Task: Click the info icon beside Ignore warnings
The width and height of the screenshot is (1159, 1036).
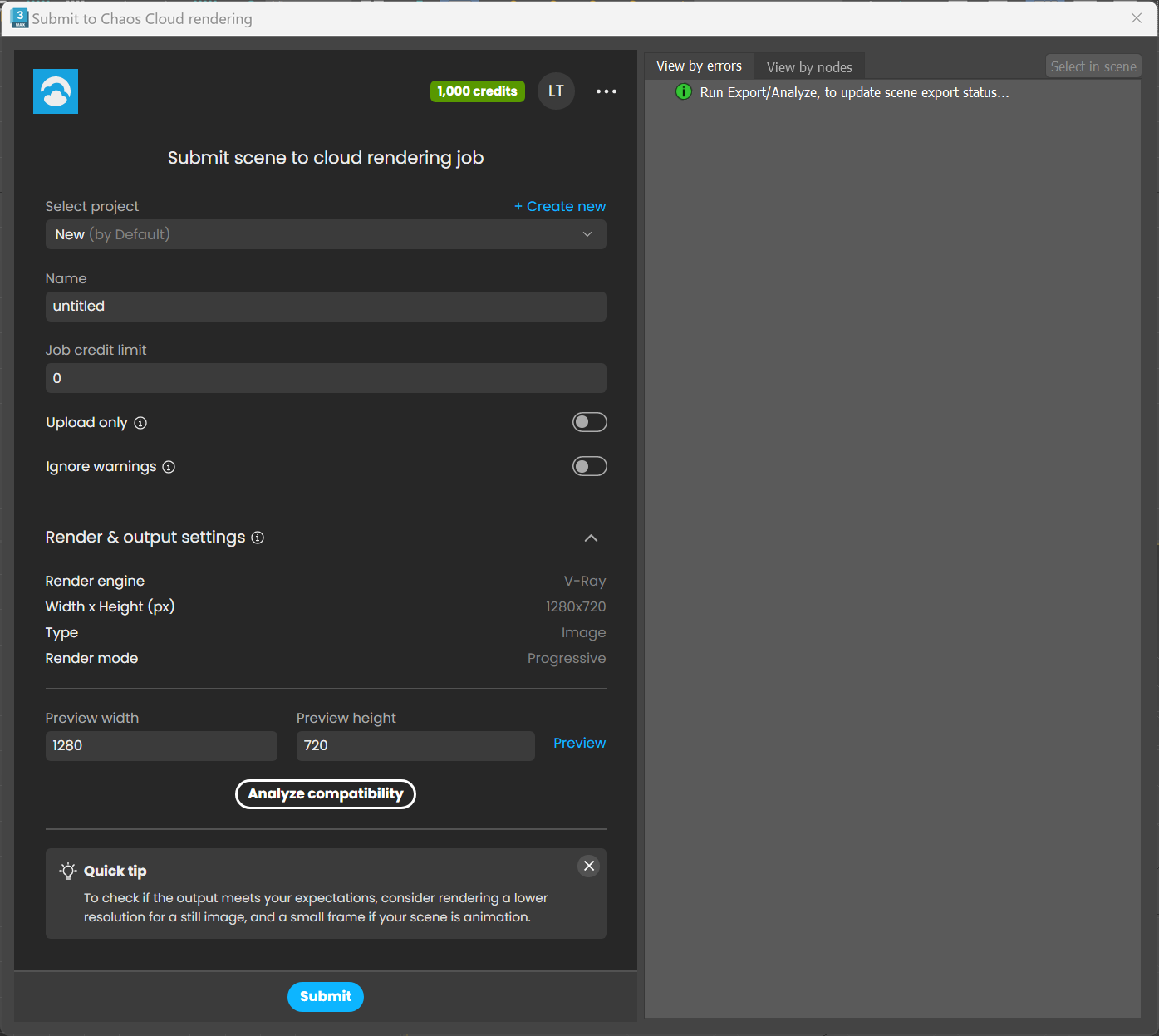Action: click(169, 467)
